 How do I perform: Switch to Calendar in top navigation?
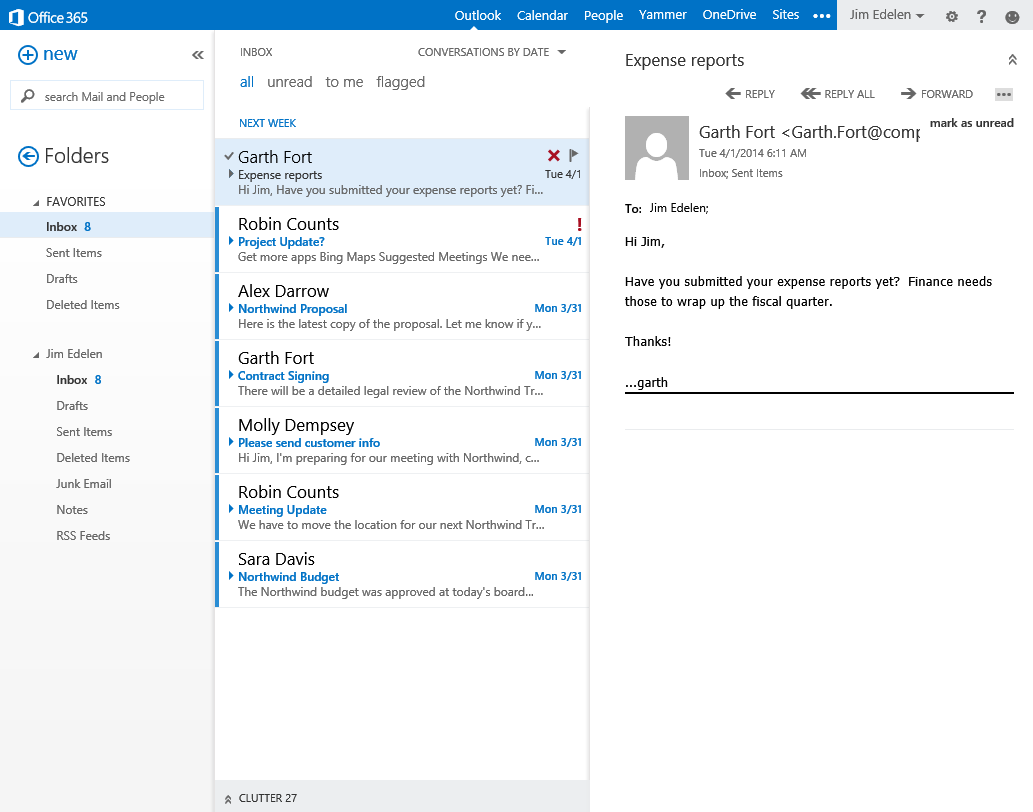click(x=542, y=15)
